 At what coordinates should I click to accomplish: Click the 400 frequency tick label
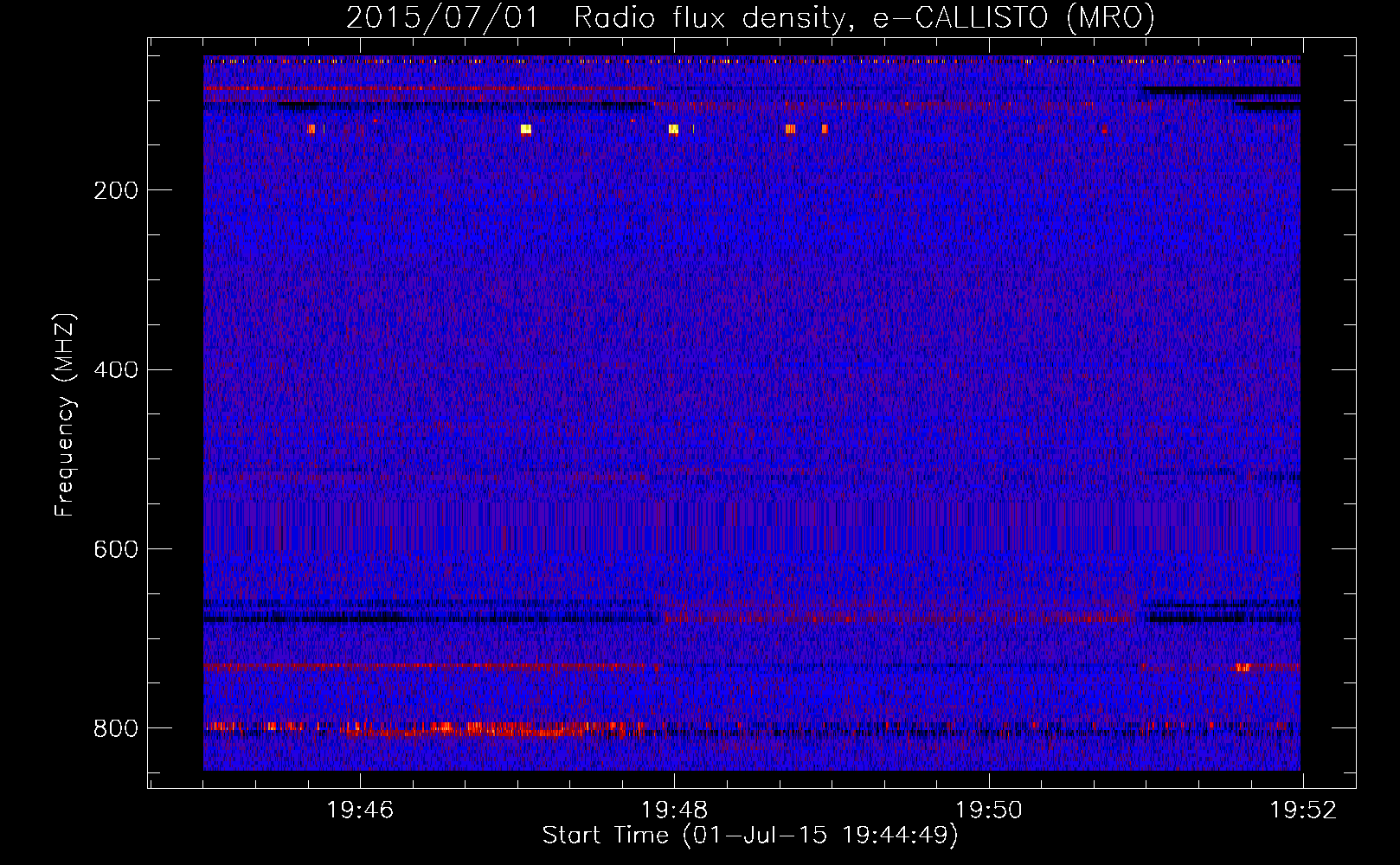coord(115,369)
